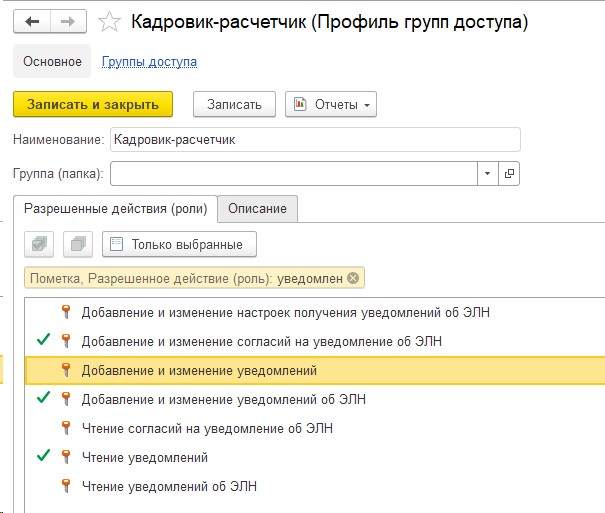Uncheck the 'Чтение уведомлений' role
The image size is (605, 513).
click(x=43, y=456)
